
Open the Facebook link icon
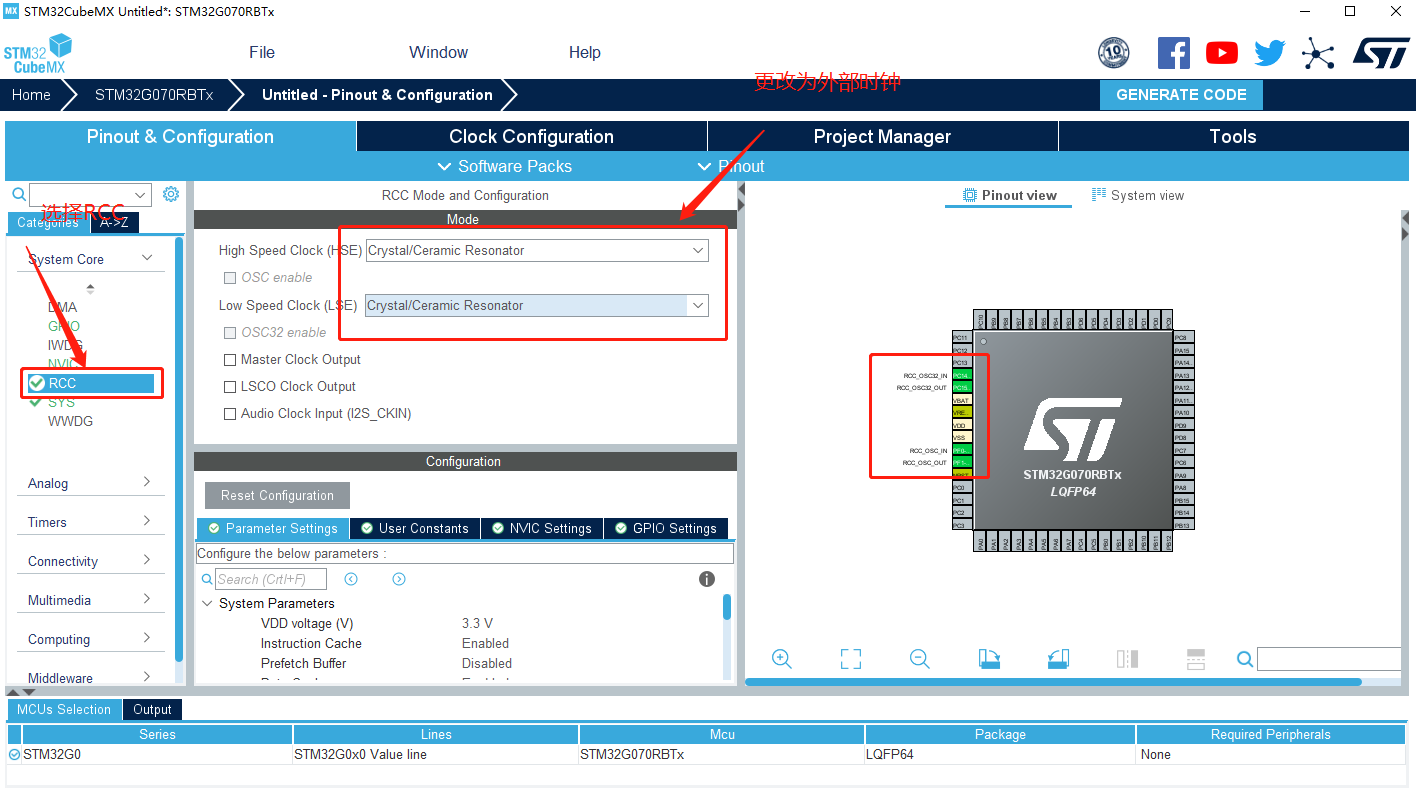point(1174,53)
